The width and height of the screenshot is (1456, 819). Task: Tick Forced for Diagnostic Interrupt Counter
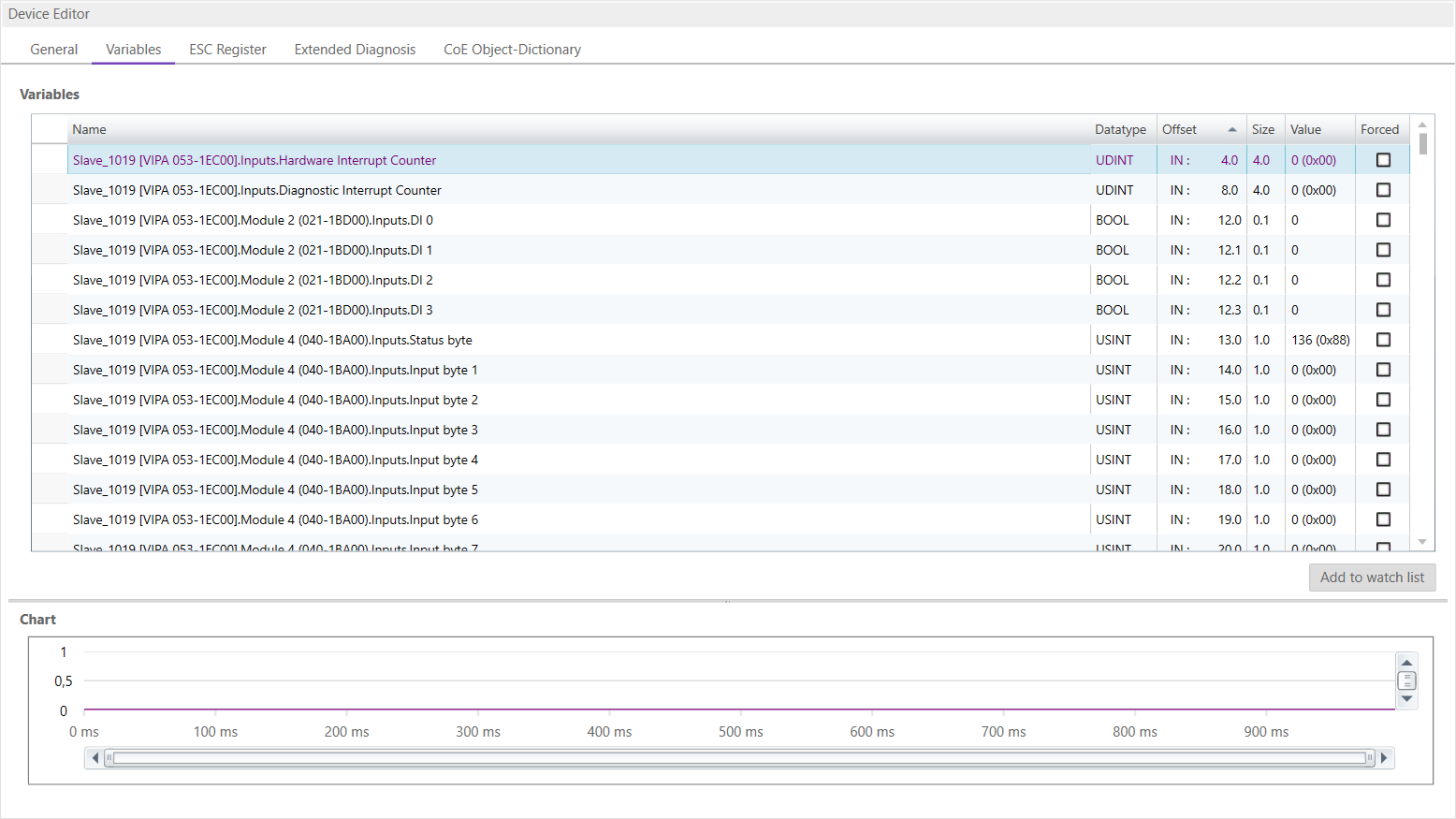(1383, 190)
